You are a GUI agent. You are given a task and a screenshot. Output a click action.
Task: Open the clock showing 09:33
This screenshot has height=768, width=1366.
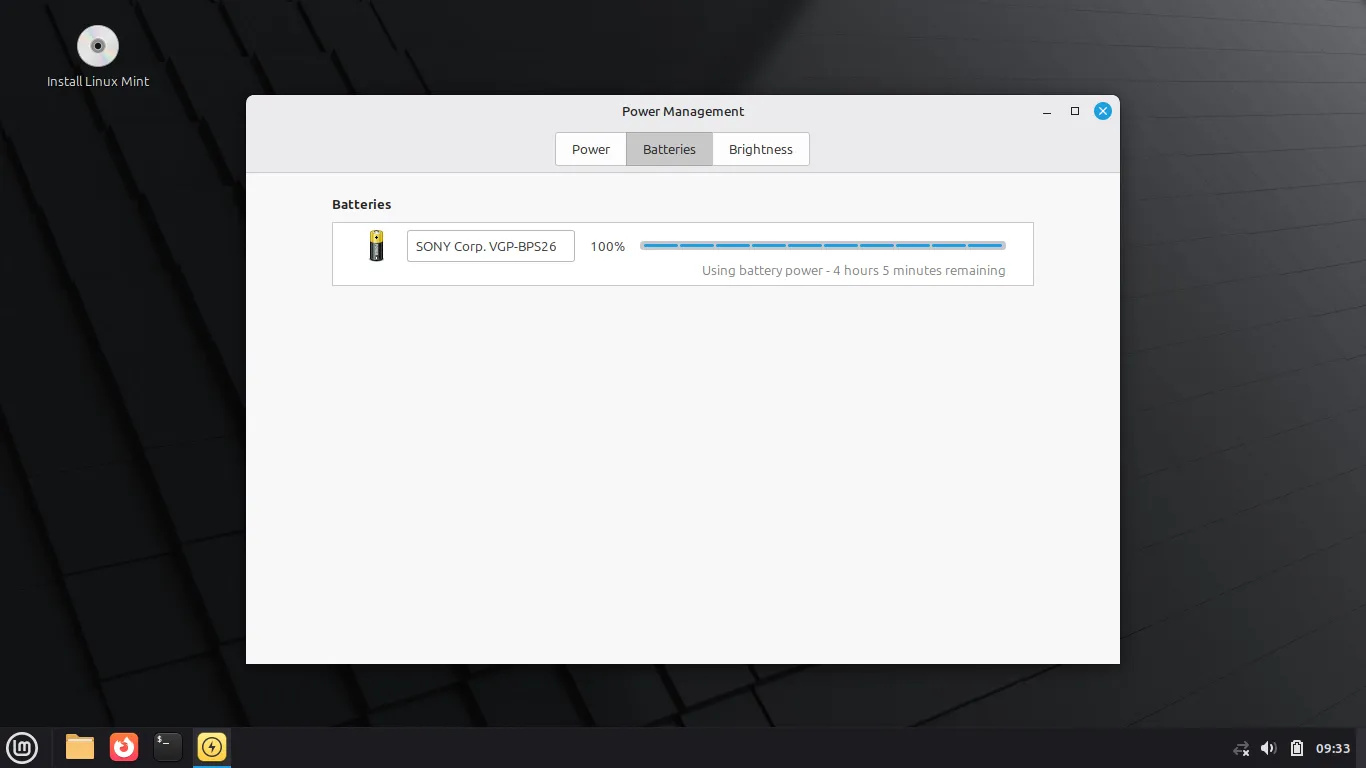point(1333,748)
